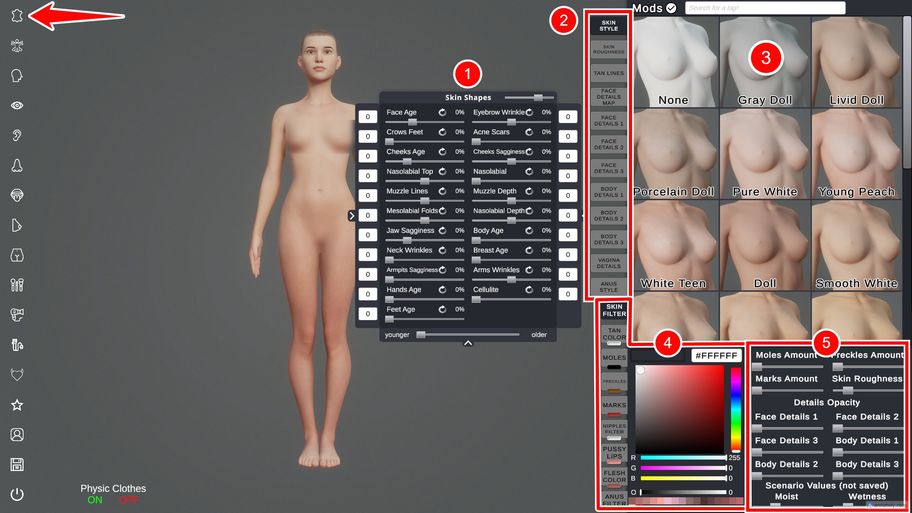Click the Eyebrow Wrinkle number field
This screenshot has width=912, height=513.
tap(568, 117)
